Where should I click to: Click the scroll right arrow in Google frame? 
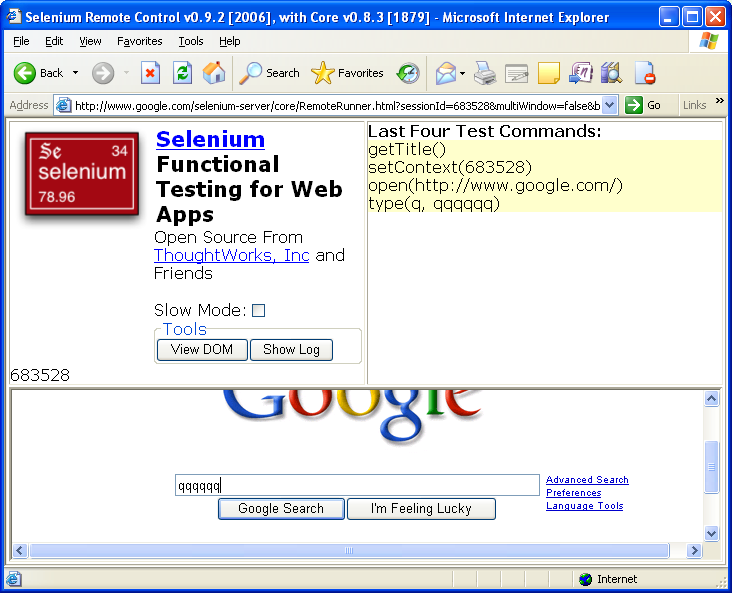pyautogui.click(x=694, y=551)
